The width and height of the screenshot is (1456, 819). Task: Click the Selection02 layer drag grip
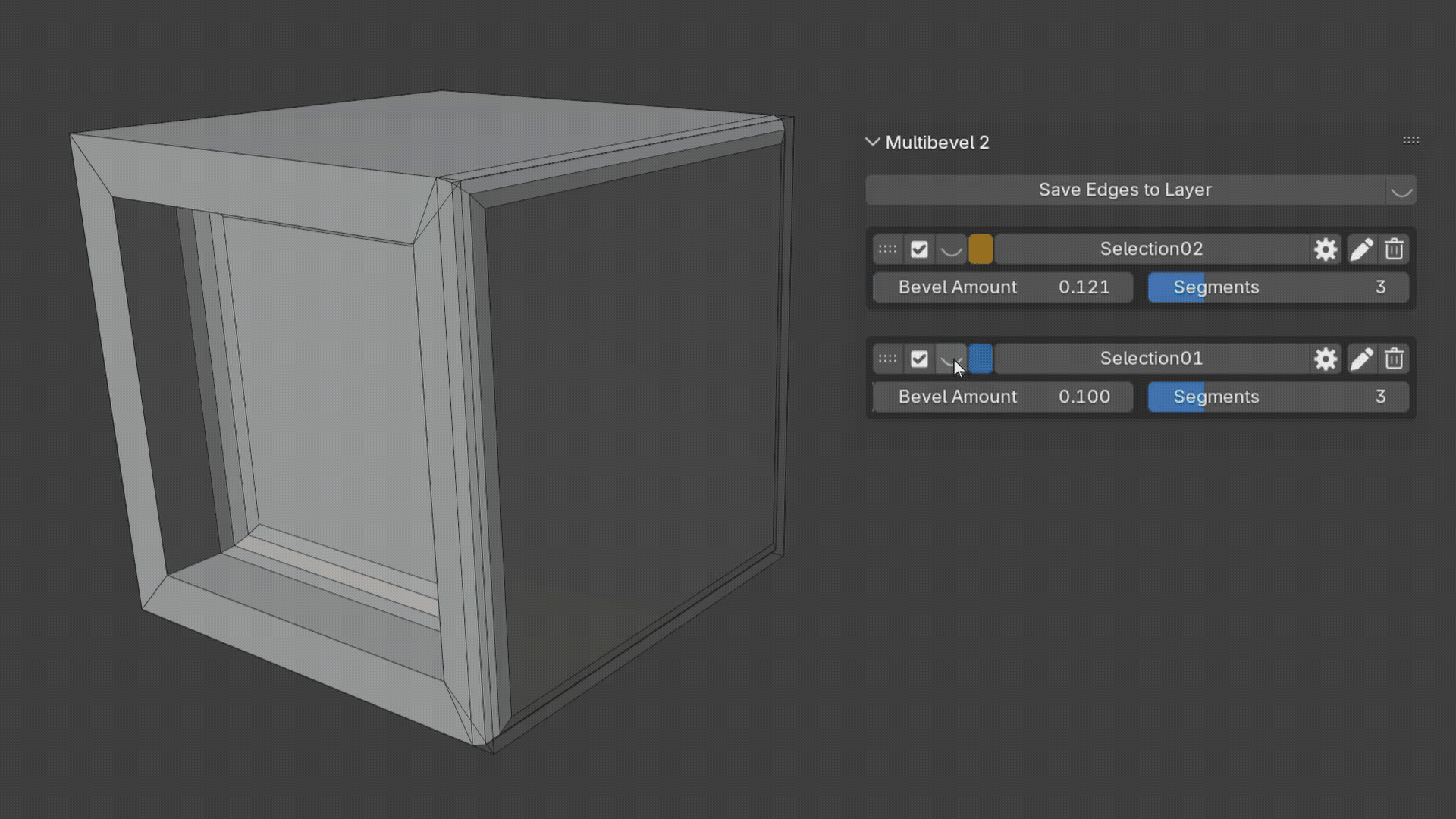point(887,249)
